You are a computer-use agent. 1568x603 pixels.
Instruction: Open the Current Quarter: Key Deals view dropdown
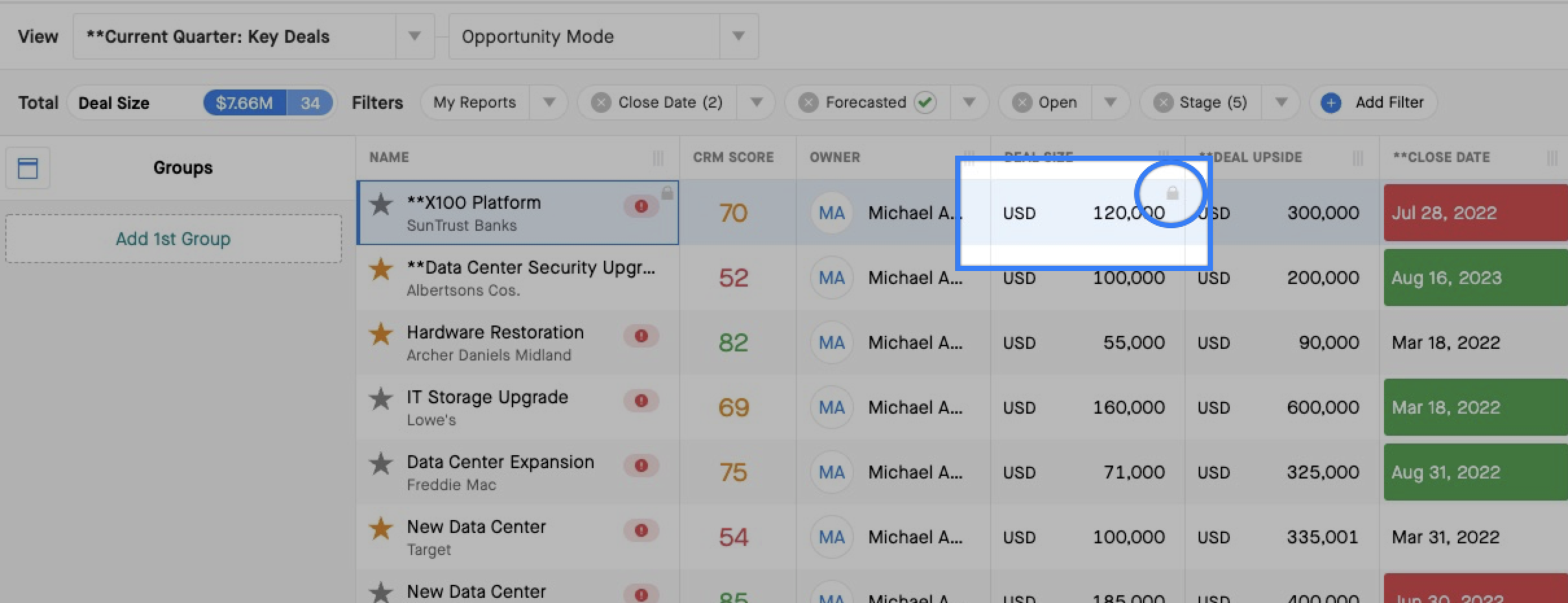[x=415, y=36]
